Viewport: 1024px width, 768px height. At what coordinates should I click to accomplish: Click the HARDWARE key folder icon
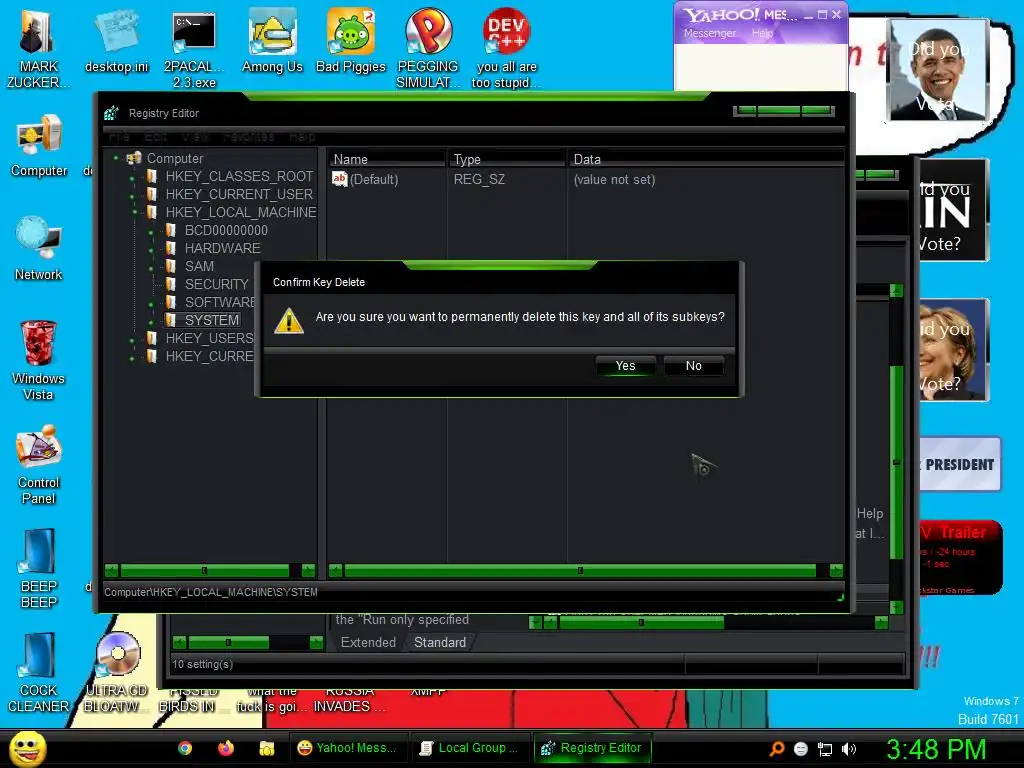click(171, 248)
